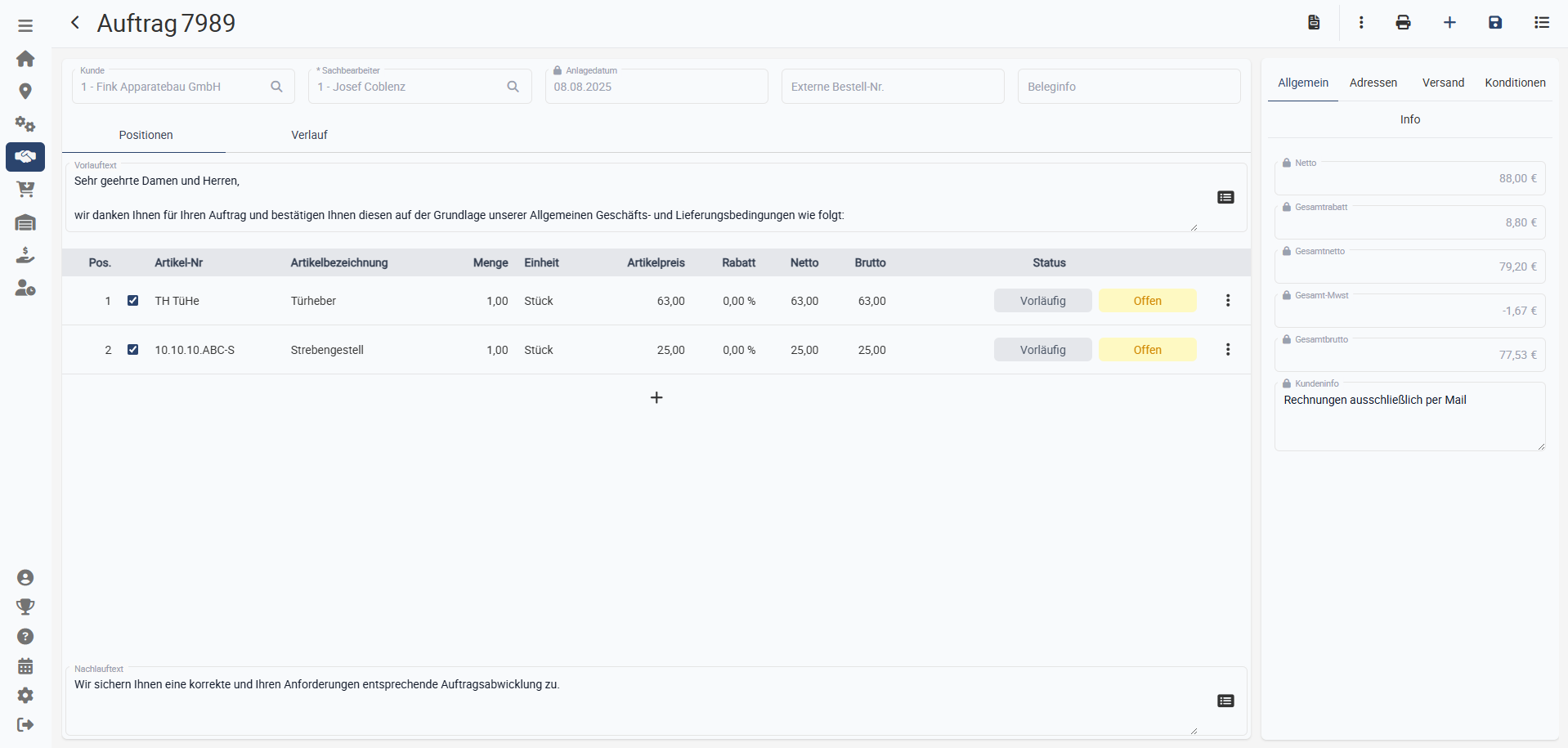The image size is (1568, 748).
Task: Add a new position with the plus button below the table
Action: [x=656, y=398]
